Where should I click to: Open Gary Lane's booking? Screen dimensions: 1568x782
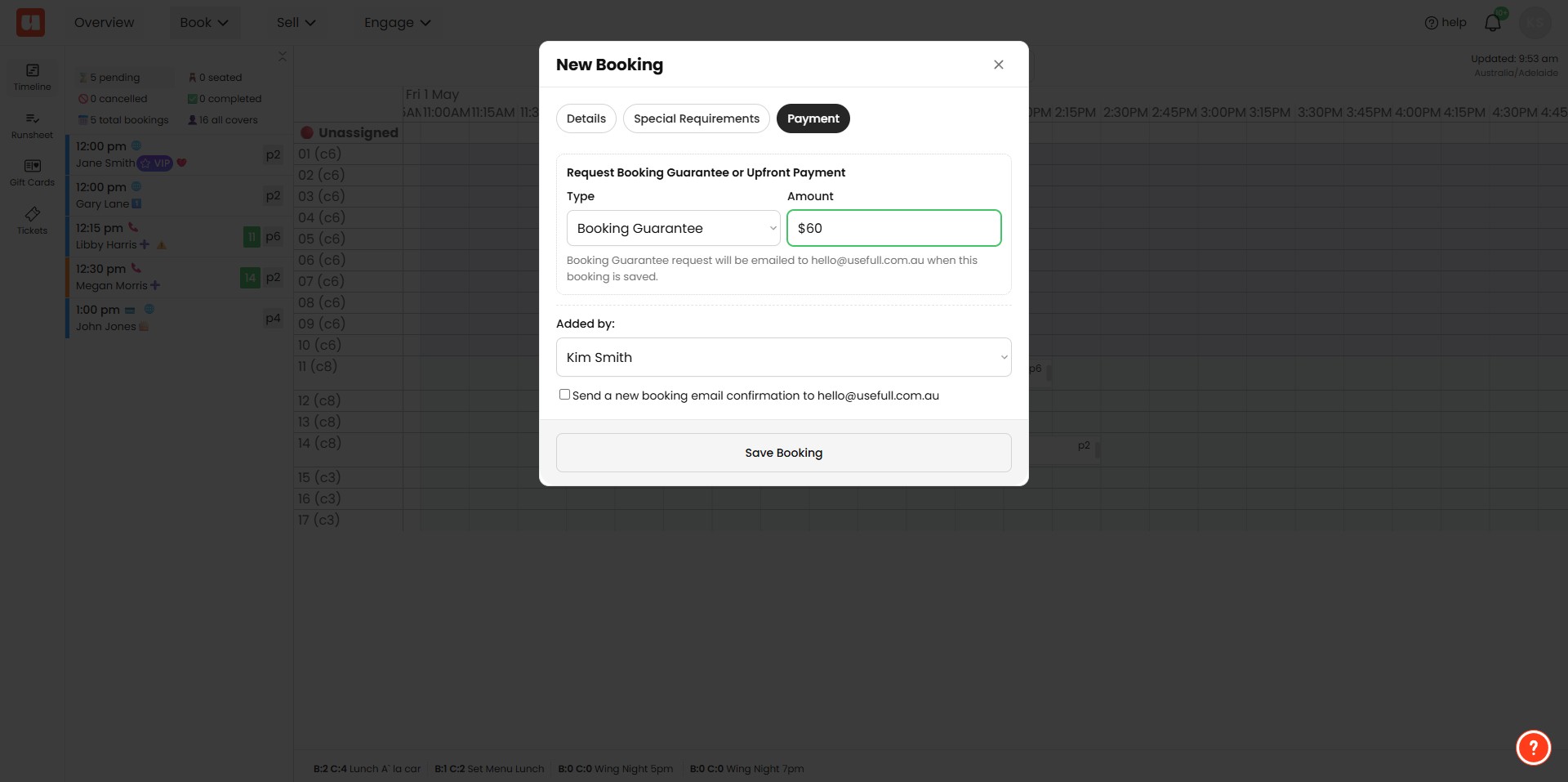[x=179, y=195]
